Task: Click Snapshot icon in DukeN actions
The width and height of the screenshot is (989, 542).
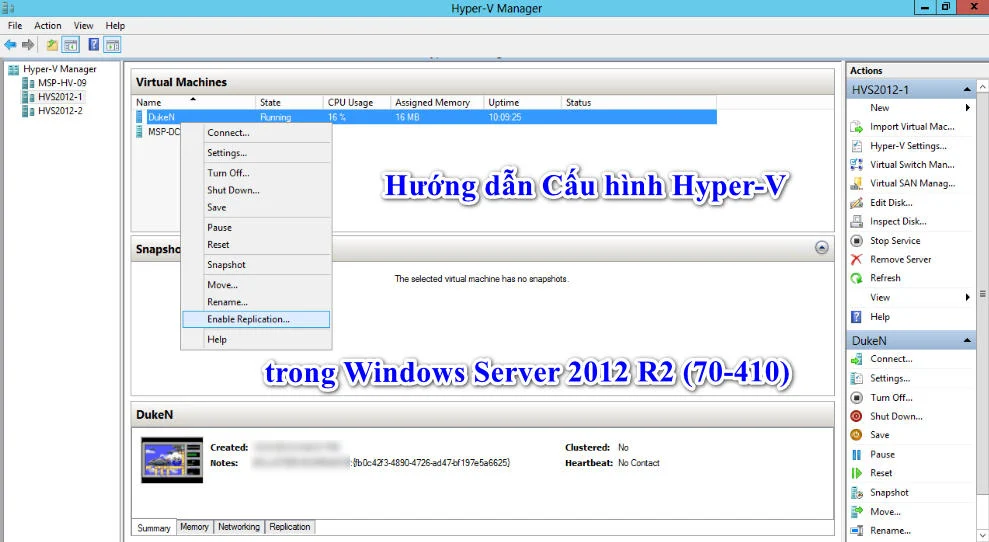Action: pos(856,493)
